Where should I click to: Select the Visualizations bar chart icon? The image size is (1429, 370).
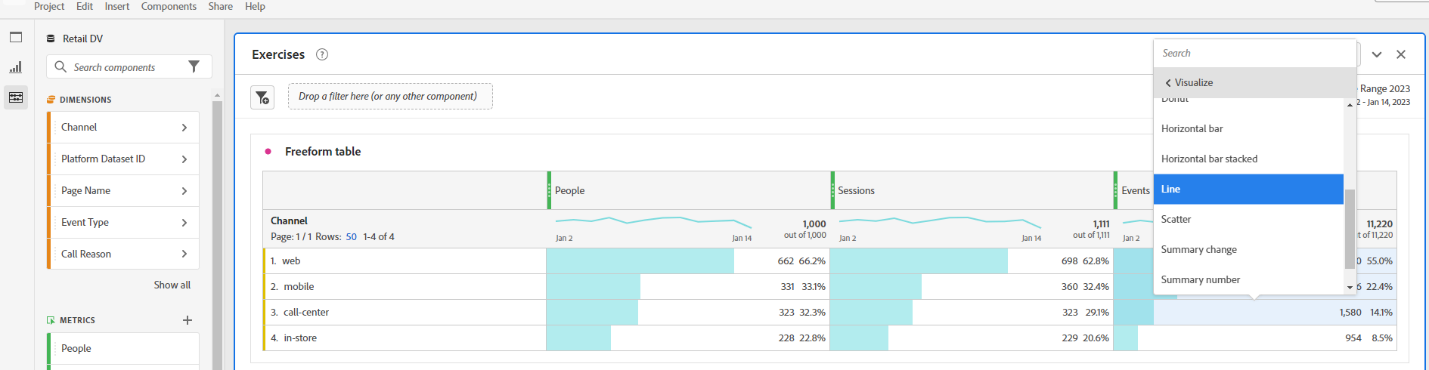pos(16,67)
